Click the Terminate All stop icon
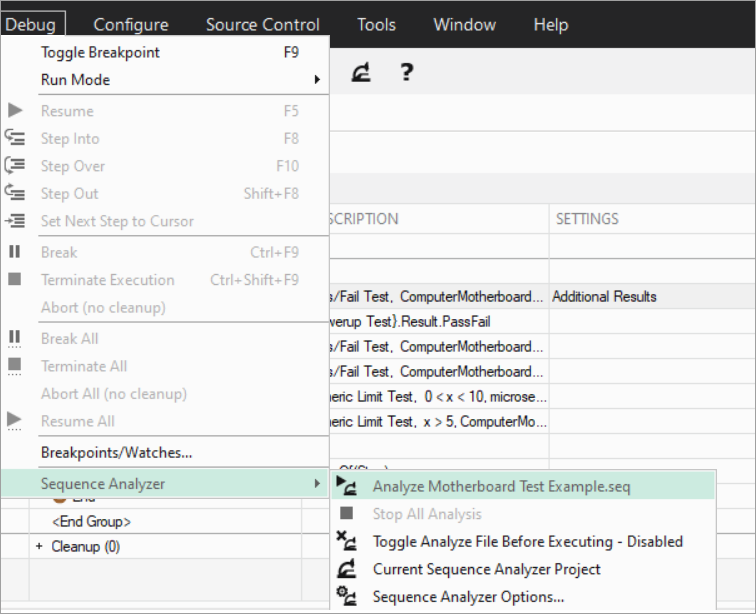 15,367
